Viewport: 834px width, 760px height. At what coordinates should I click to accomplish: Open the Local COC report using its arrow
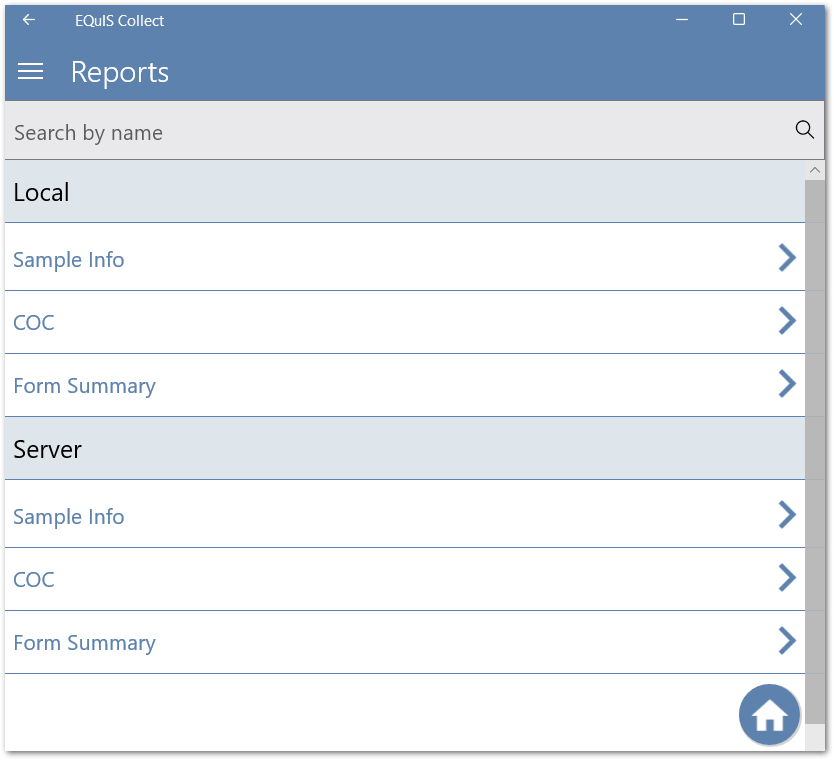tap(787, 321)
